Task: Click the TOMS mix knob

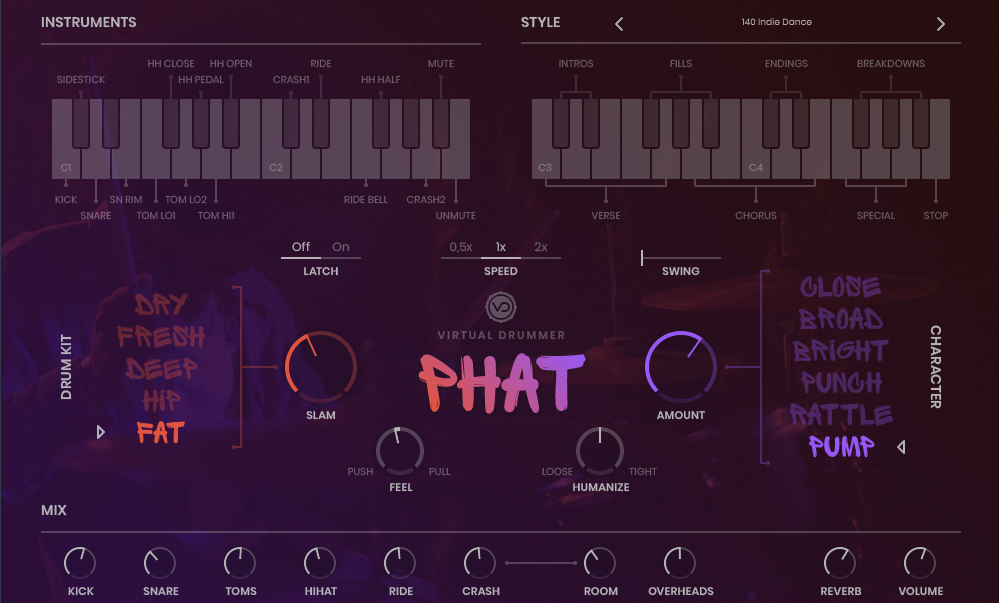Action: point(240,563)
